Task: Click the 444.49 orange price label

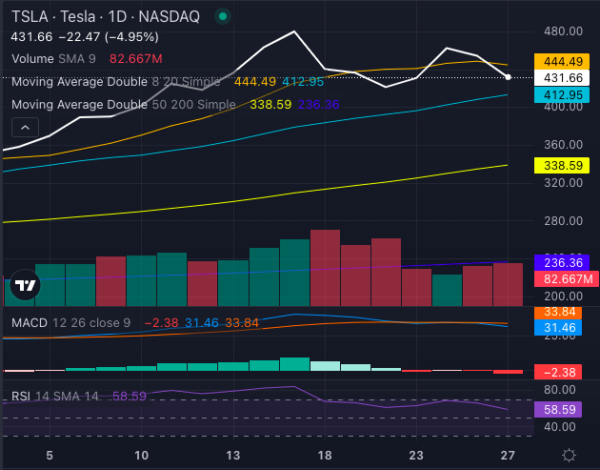Action: coord(562,61)
